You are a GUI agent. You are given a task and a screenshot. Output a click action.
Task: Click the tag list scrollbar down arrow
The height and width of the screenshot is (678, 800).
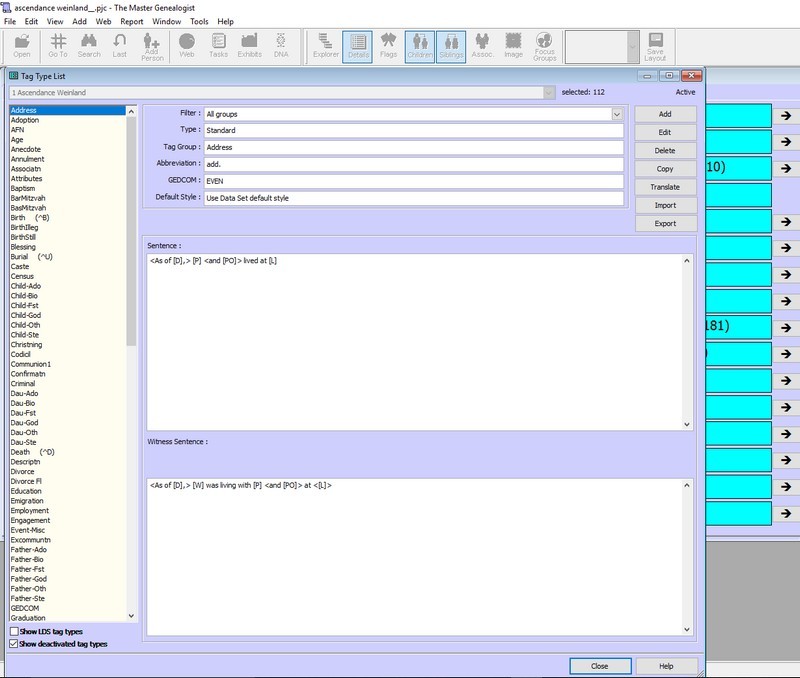tap(131, 616)
